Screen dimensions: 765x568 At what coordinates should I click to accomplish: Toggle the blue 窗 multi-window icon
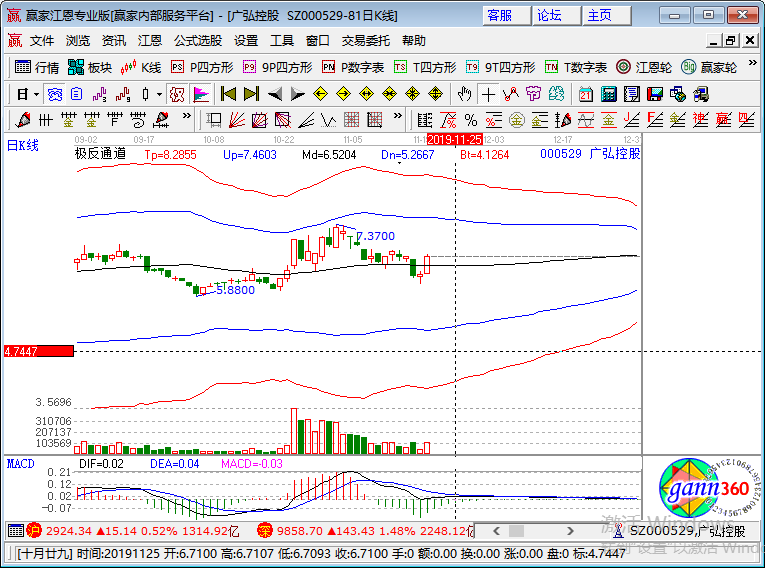click(55, 94)
